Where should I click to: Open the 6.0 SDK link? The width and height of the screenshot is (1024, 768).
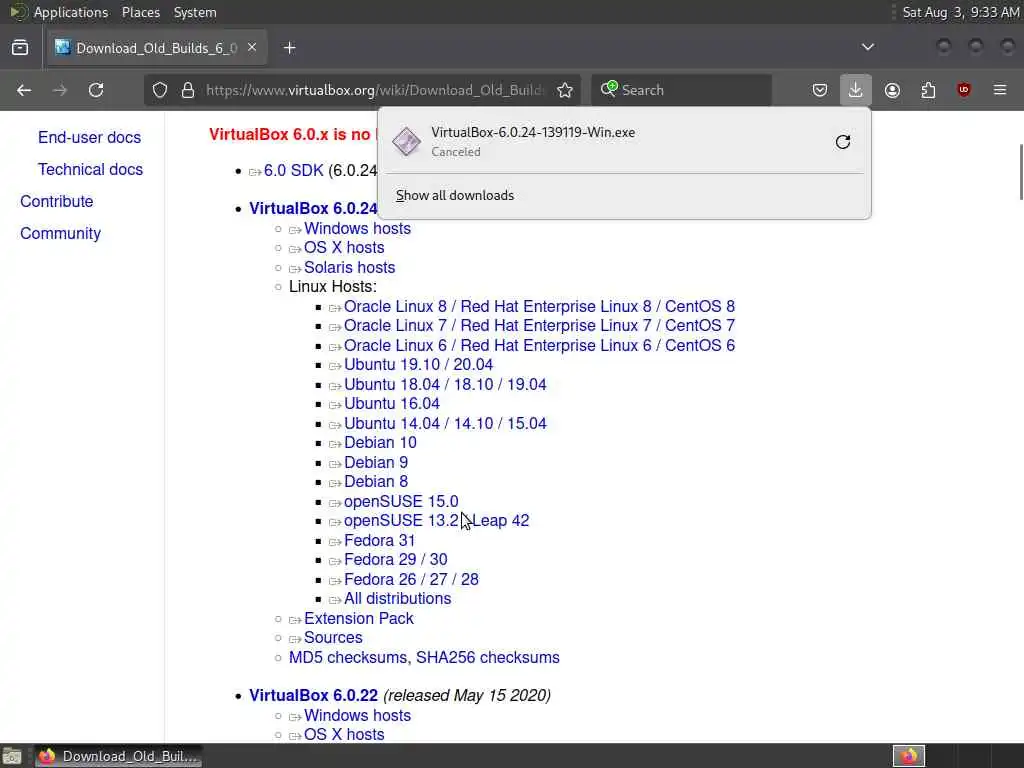click(293, 170)
